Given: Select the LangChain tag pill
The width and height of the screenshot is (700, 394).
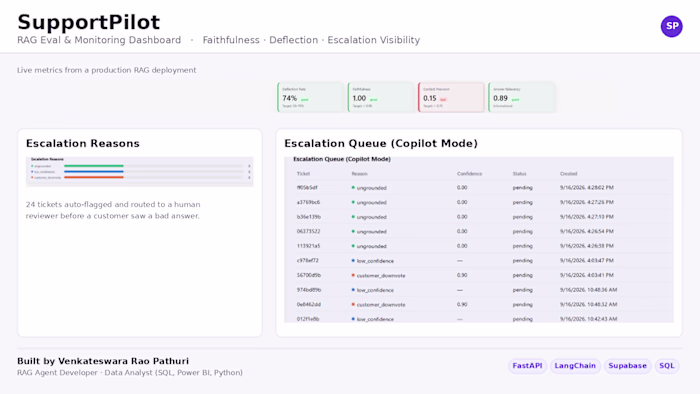Looking at the screenshot, I should tap(575, 366).
